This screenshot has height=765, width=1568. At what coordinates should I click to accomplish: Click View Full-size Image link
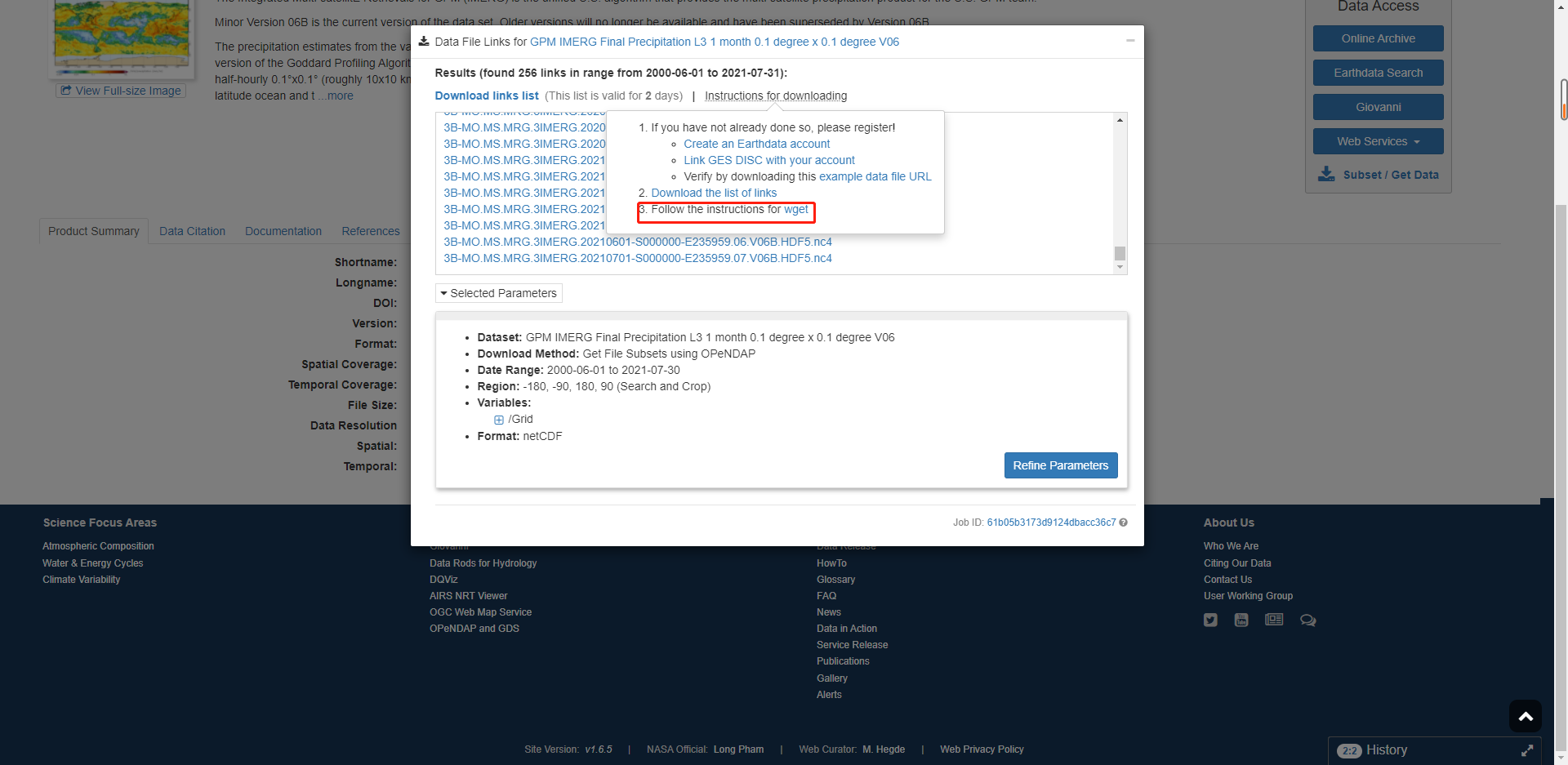121,91
